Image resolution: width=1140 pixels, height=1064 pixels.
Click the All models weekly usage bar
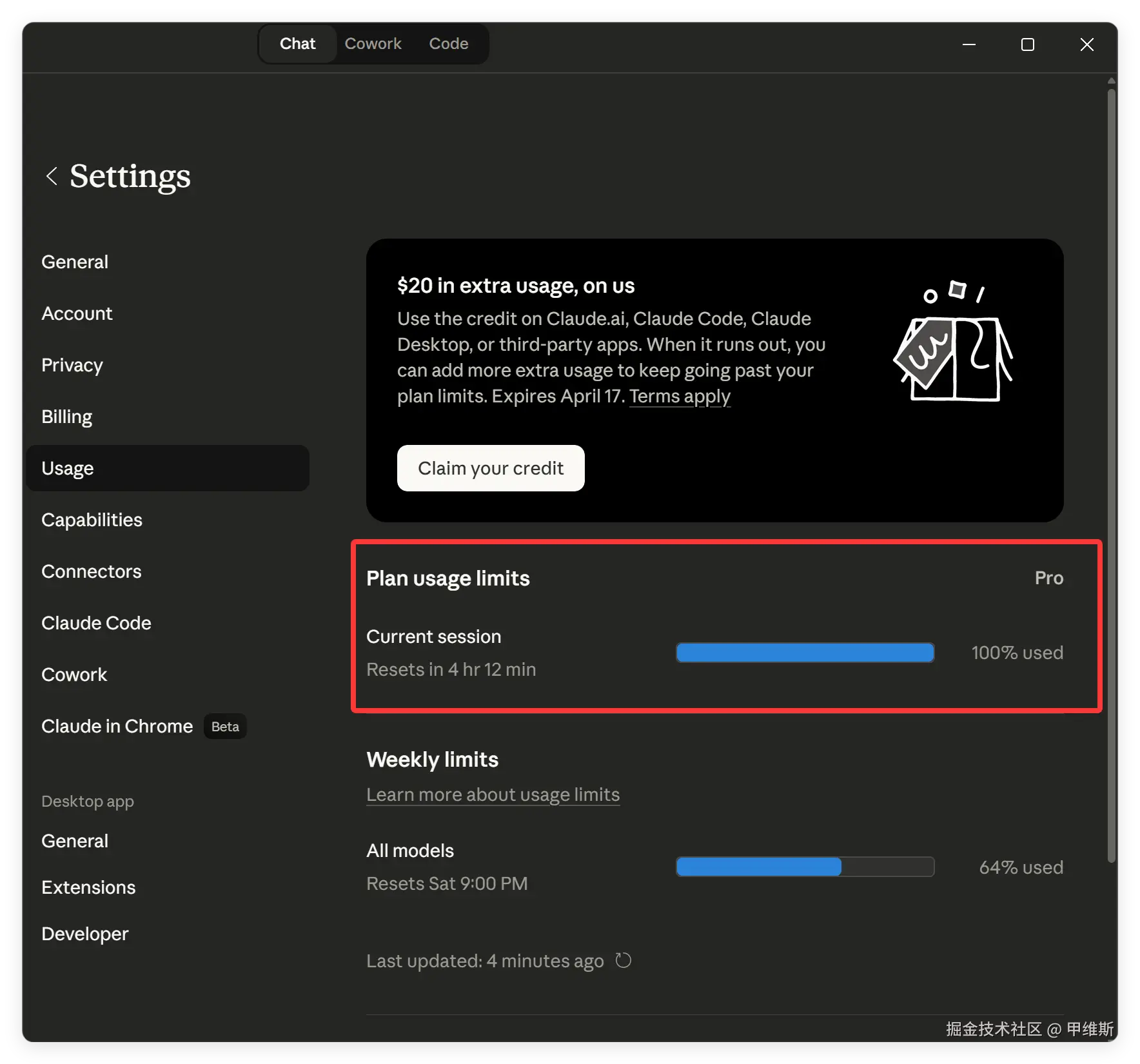(805, 867)
